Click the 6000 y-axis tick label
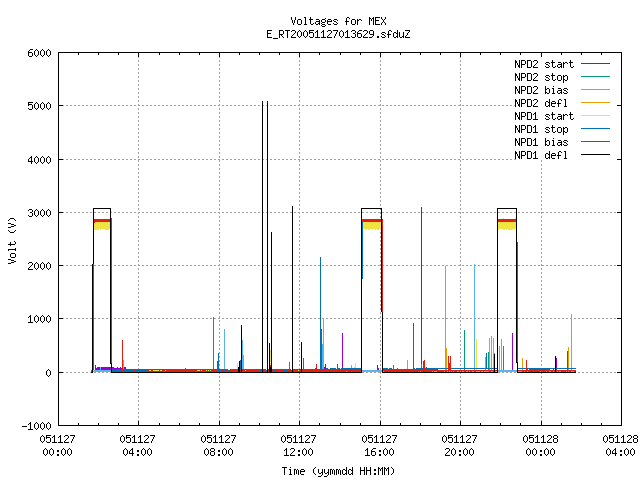The height and width of the screenshot is (480, 640). click(40, 53)
